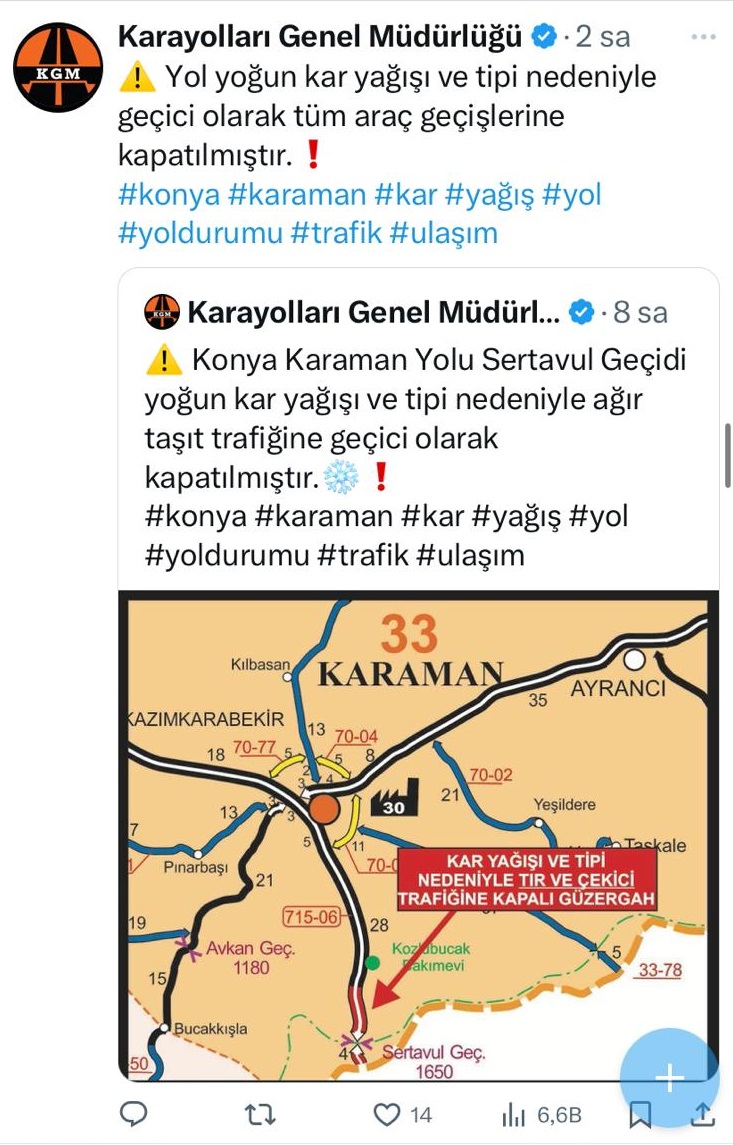This screenshot has width=733, height=1145.
Task: Open three-dot more options menu
Action: pyautogui.click(x=703, y=37)
